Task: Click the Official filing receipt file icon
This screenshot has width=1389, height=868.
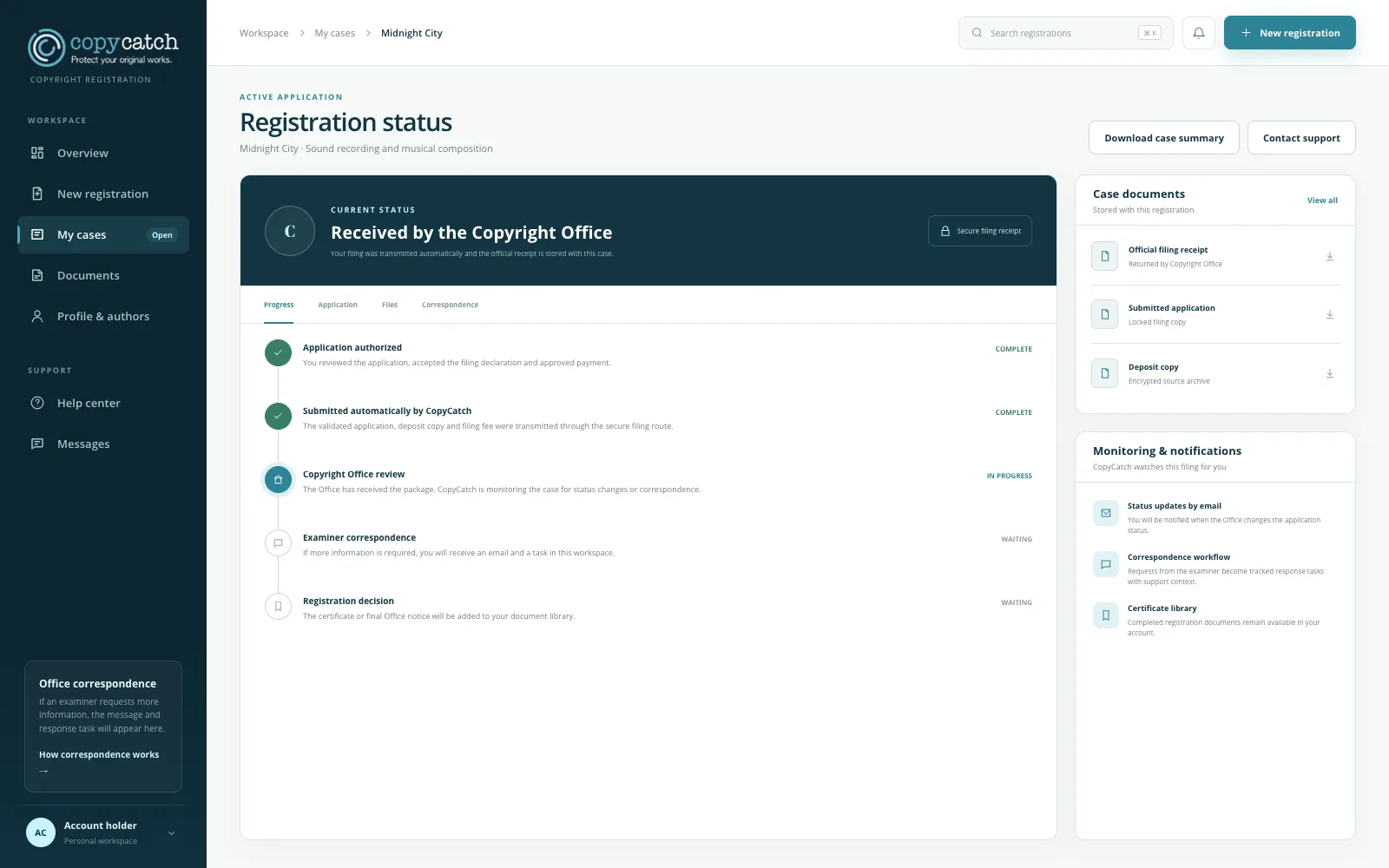Action: click(1104, 256)
